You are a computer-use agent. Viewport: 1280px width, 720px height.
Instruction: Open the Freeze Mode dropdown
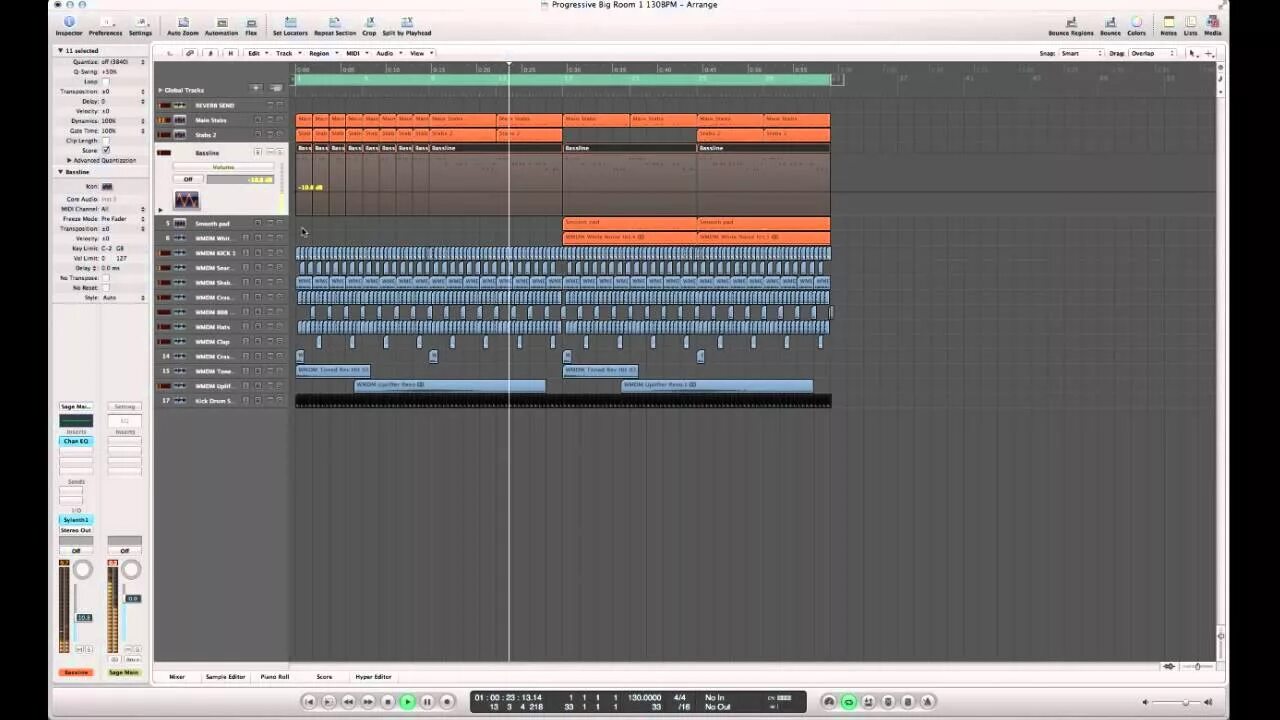point(123,219)
